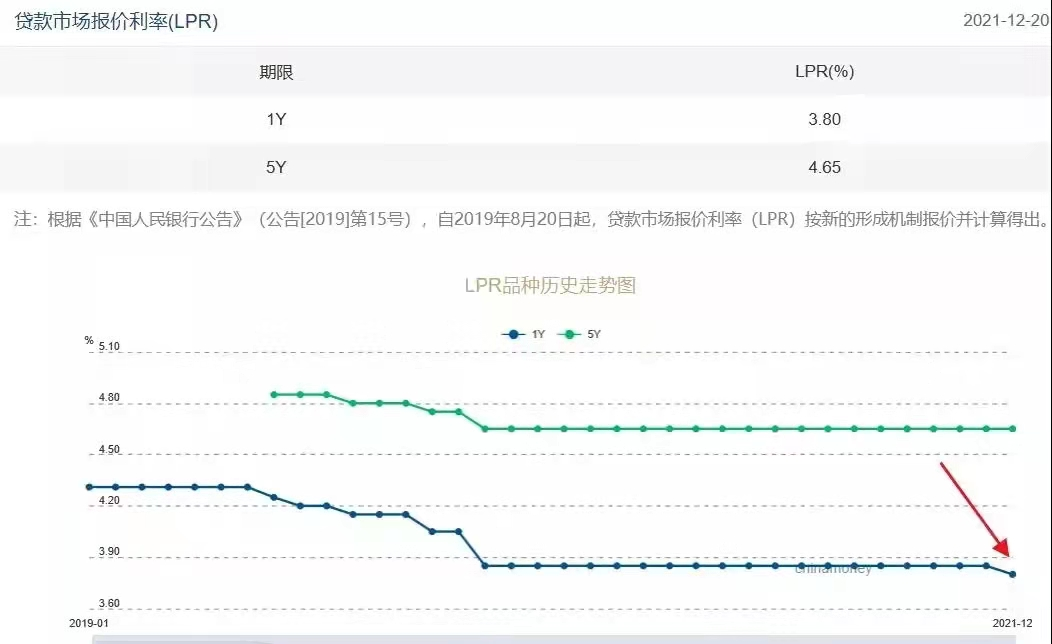This screenshot has width=1052, height=644.
Task: Click the first 1Y data point for 2019-01
Action: click(89, 487)
